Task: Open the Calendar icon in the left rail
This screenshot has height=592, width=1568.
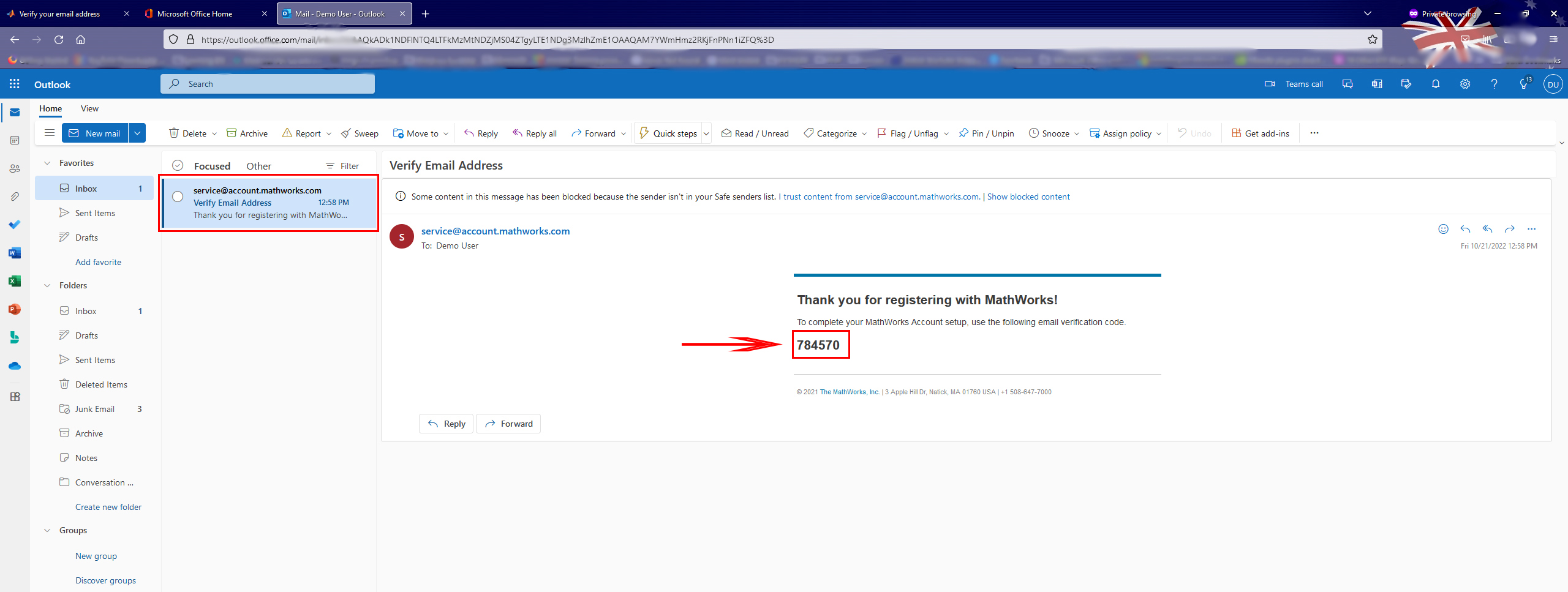Action: (x=15, y=140)
